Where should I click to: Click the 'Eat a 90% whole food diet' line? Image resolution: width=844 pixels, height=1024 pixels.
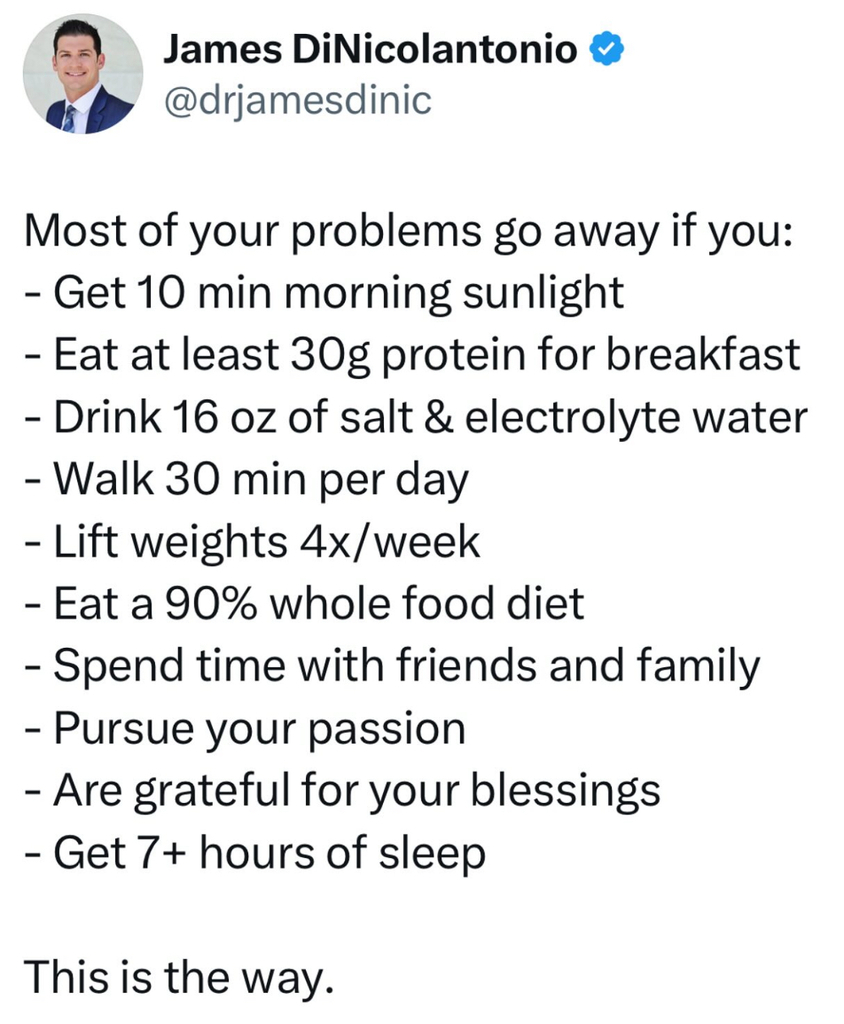304,604
